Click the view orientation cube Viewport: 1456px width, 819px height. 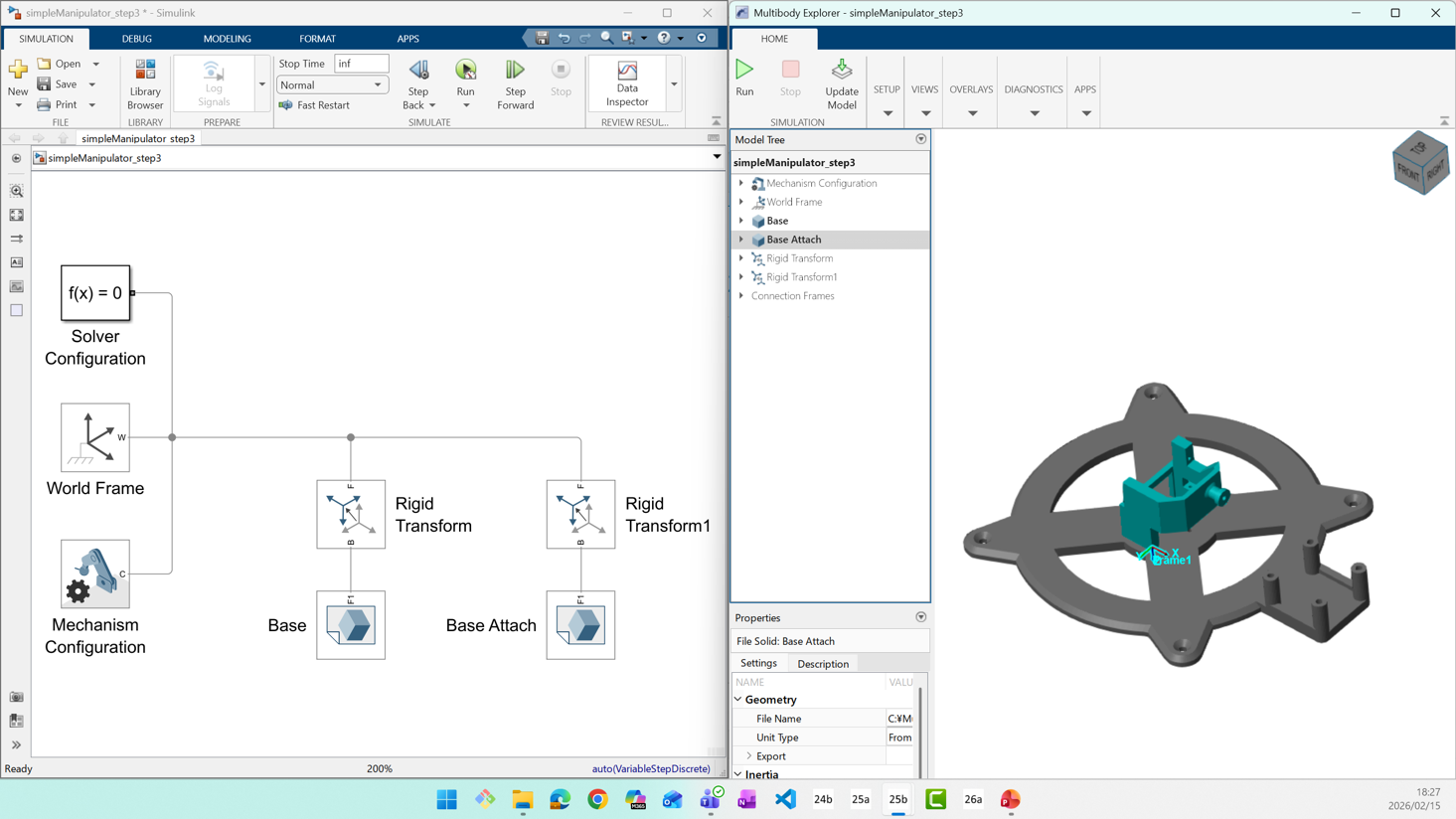(x=1419, y=164)
